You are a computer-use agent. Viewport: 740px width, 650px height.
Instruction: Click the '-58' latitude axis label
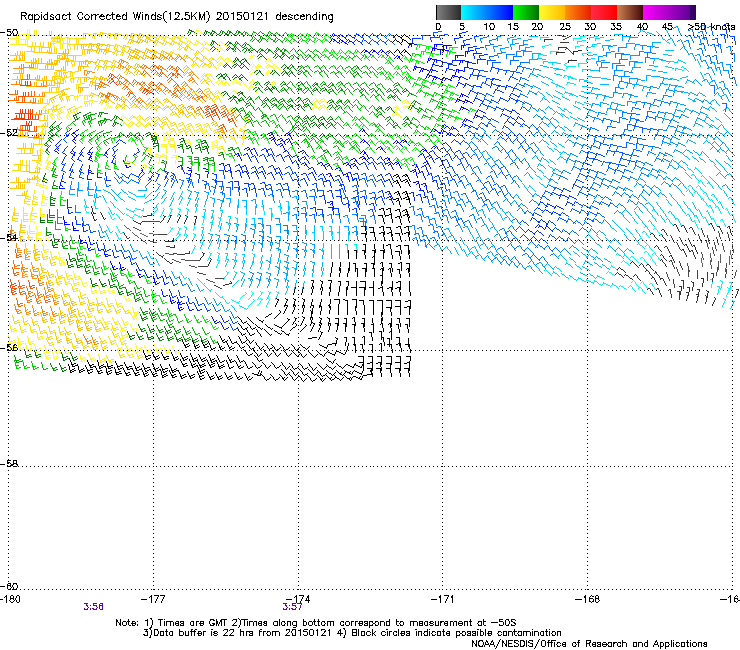(9, 464)
